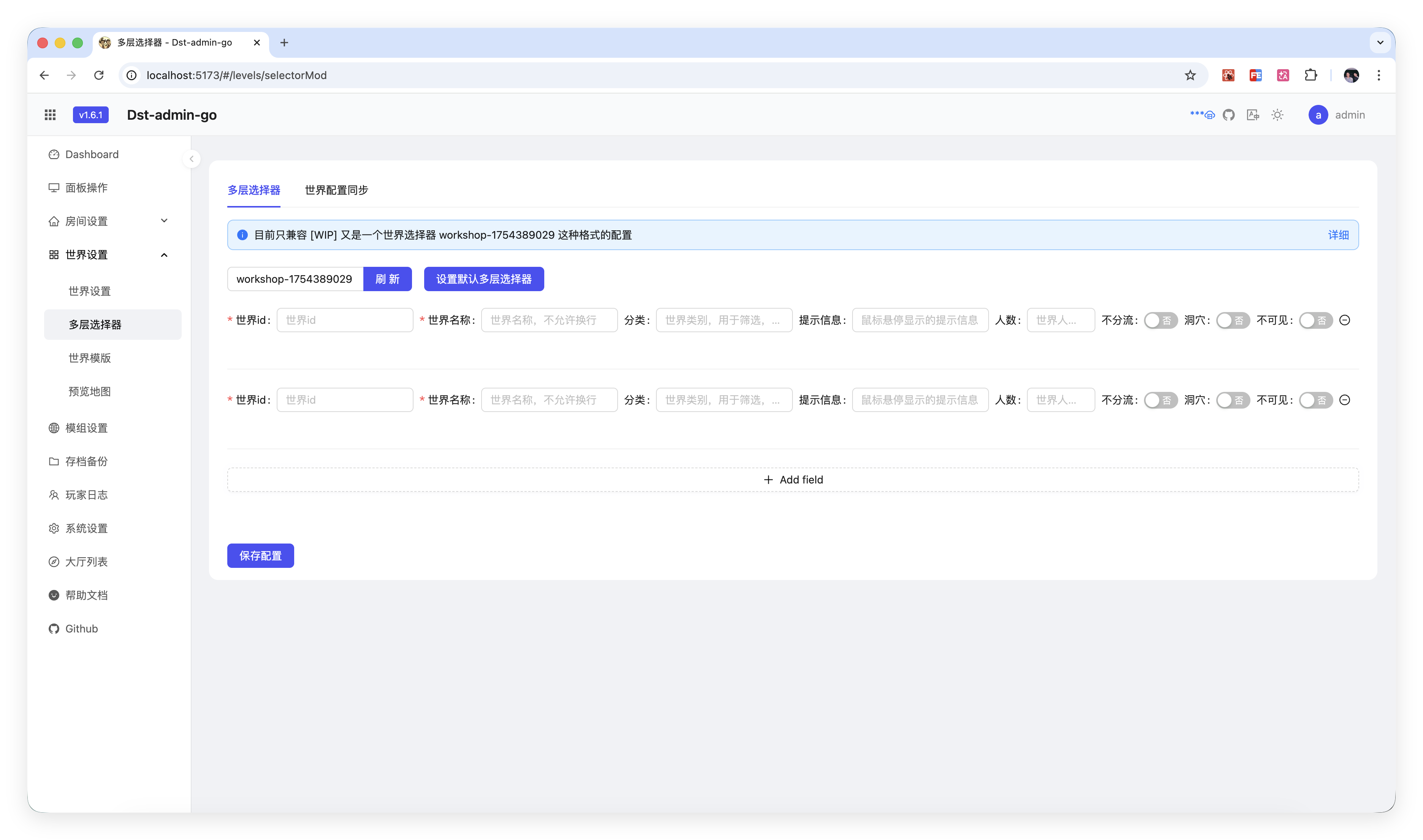Open Github link in the sidebar

[113, 628]
